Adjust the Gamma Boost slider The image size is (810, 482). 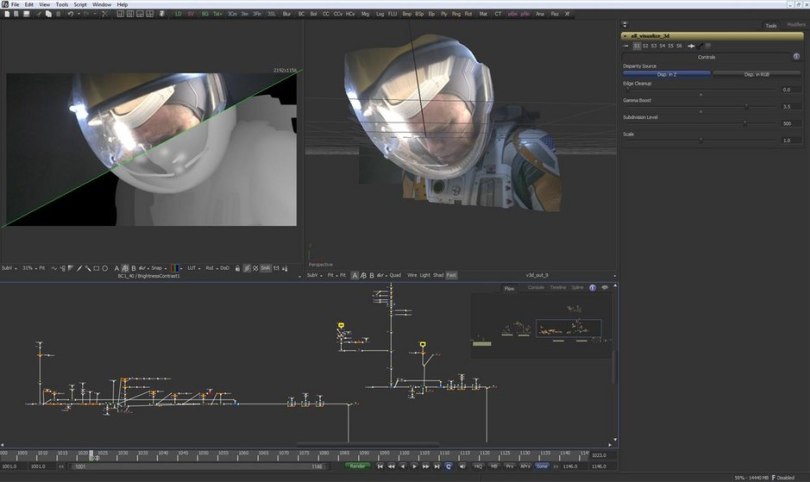point(746,106)
